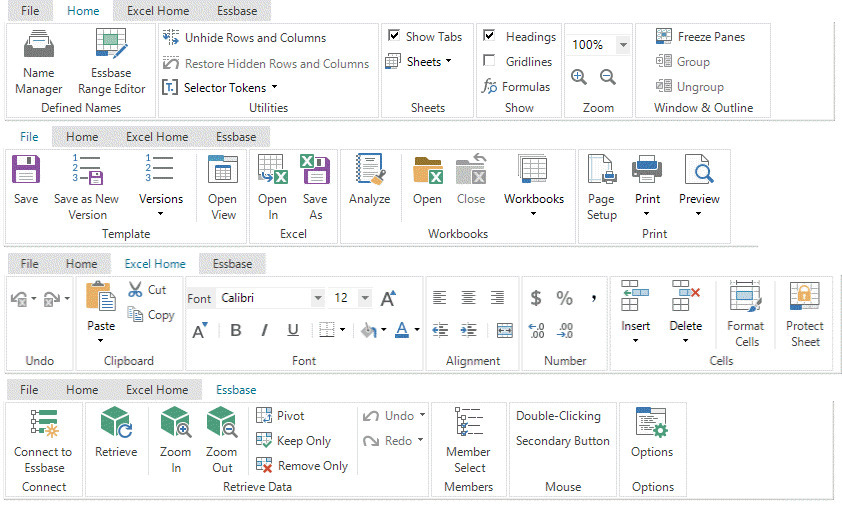This screenshot has height=510, width=842.
Task: Open the font size 12 dropdown
Action: pyautogui.click(x=365, y=298)
